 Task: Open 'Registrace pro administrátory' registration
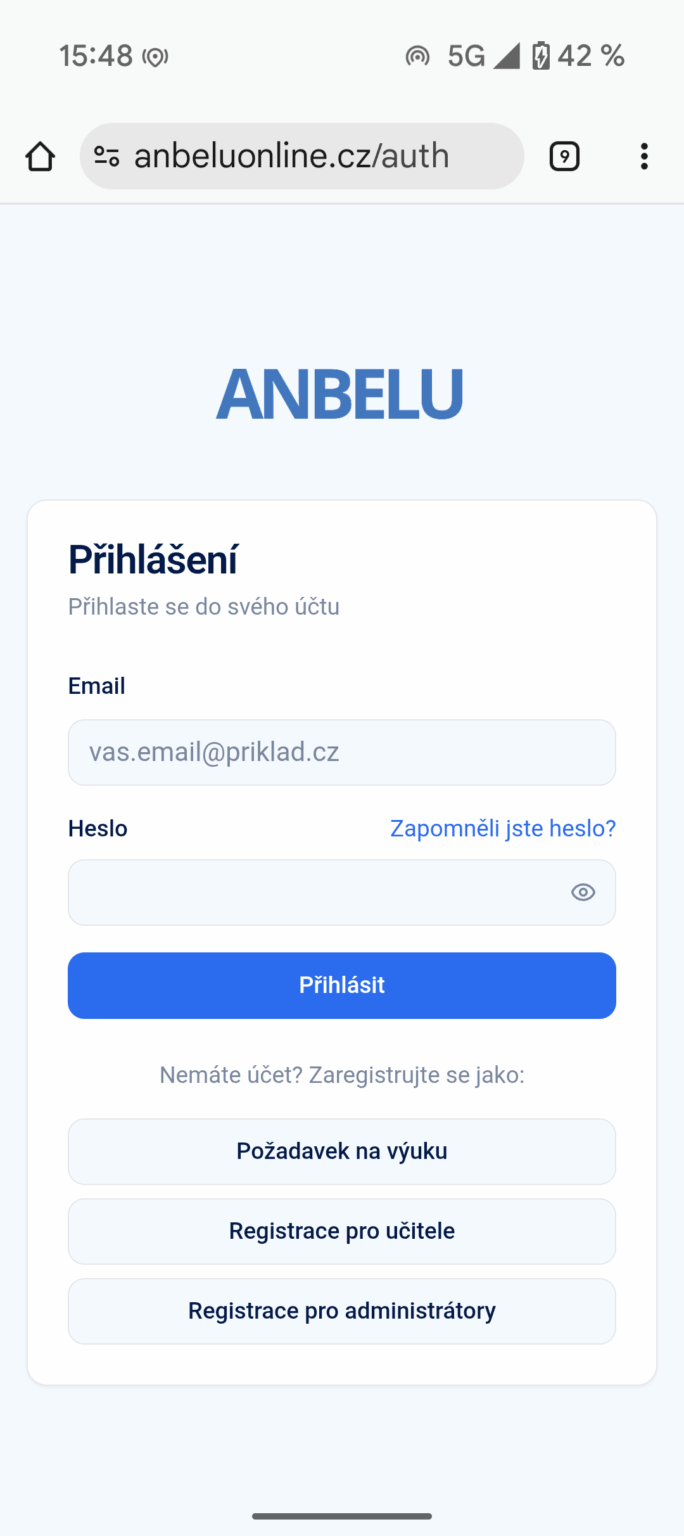(x=341, y=1311)
